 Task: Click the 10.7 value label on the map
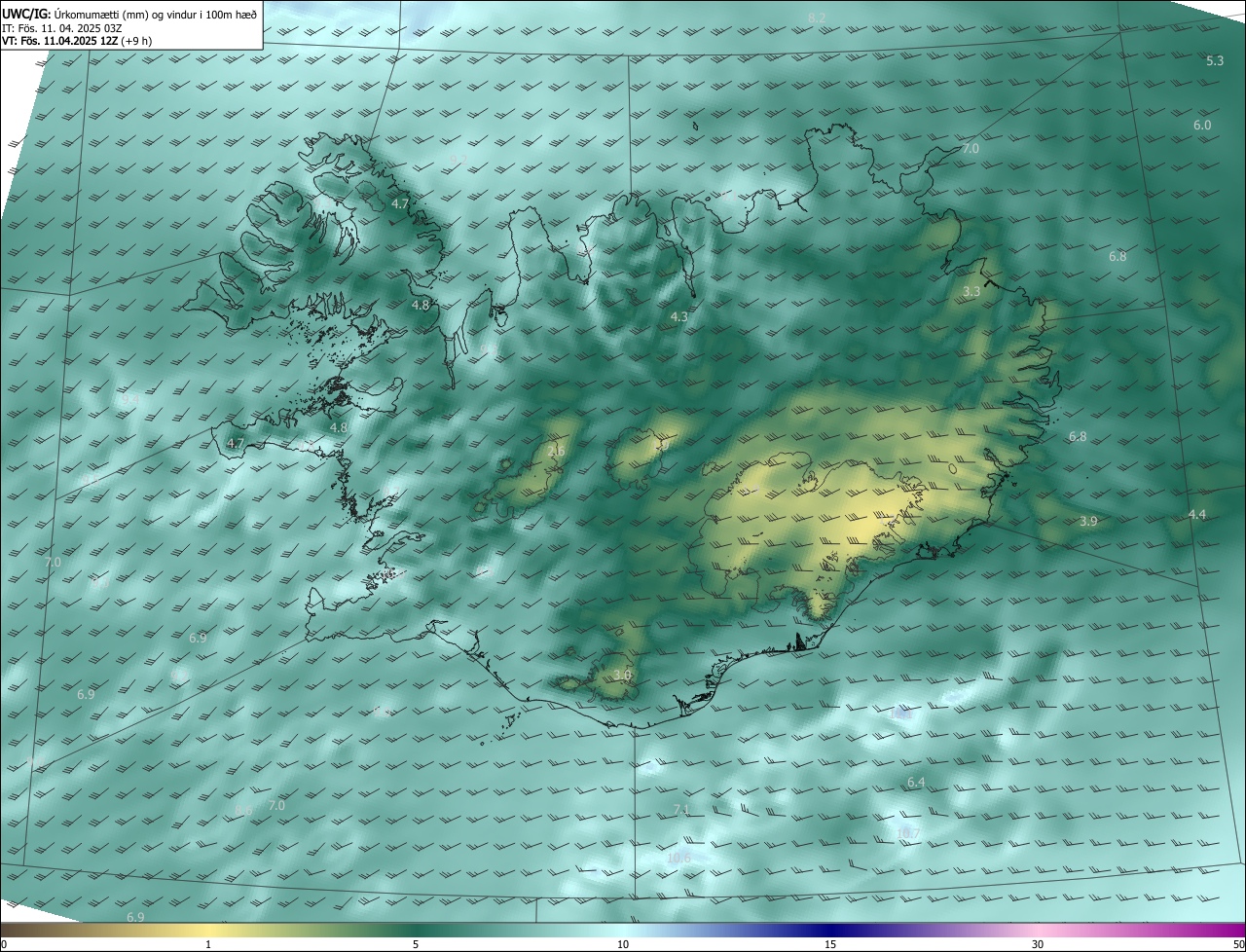[907, 834]
